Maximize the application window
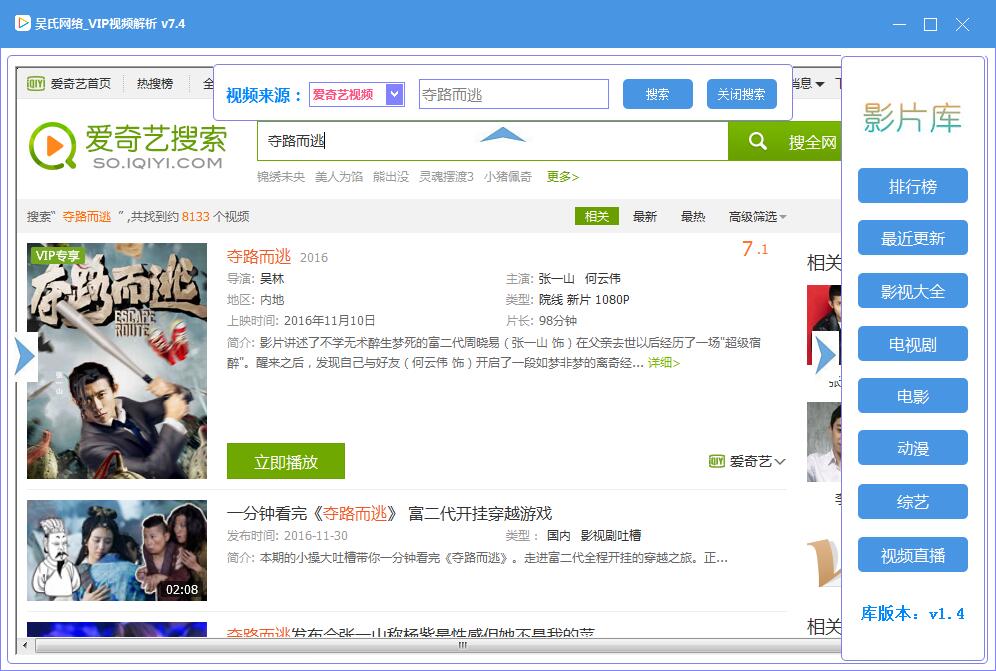Screen dimensions: 996x671 (x=931, y=24)
